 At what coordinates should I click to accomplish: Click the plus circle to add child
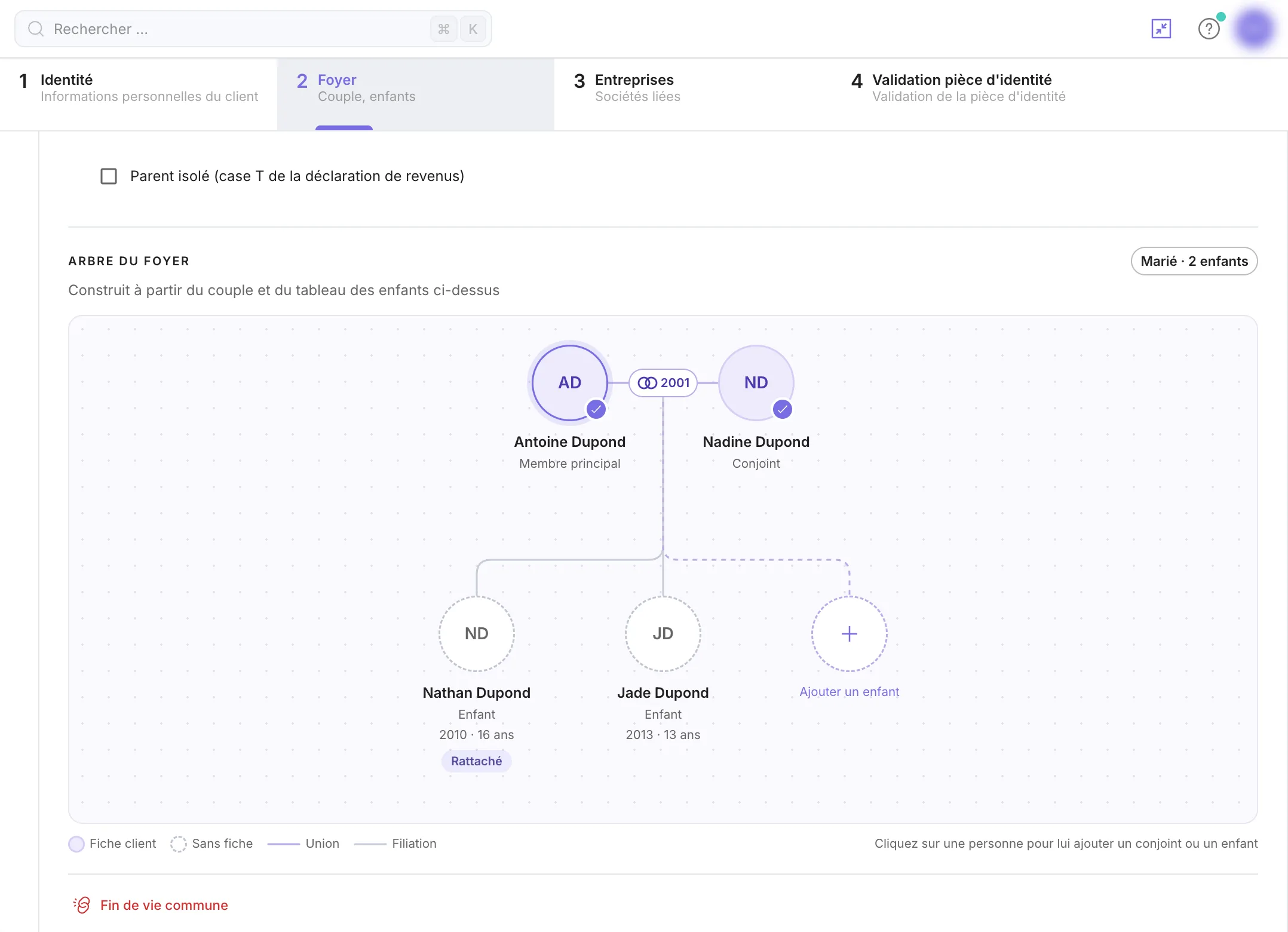(849, 633)
